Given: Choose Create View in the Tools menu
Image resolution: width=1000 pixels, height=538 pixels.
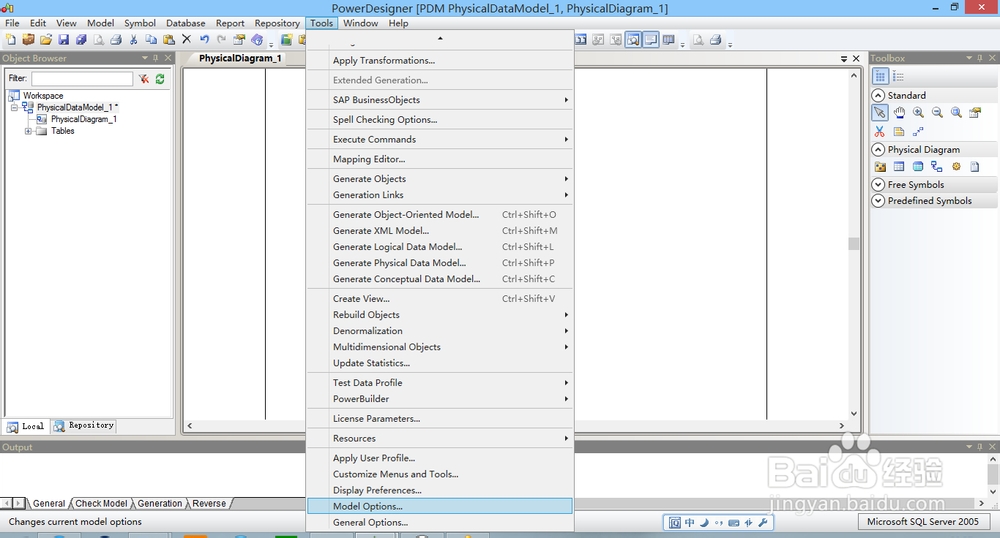Looking at the screenshot, I should pos(440,298).
